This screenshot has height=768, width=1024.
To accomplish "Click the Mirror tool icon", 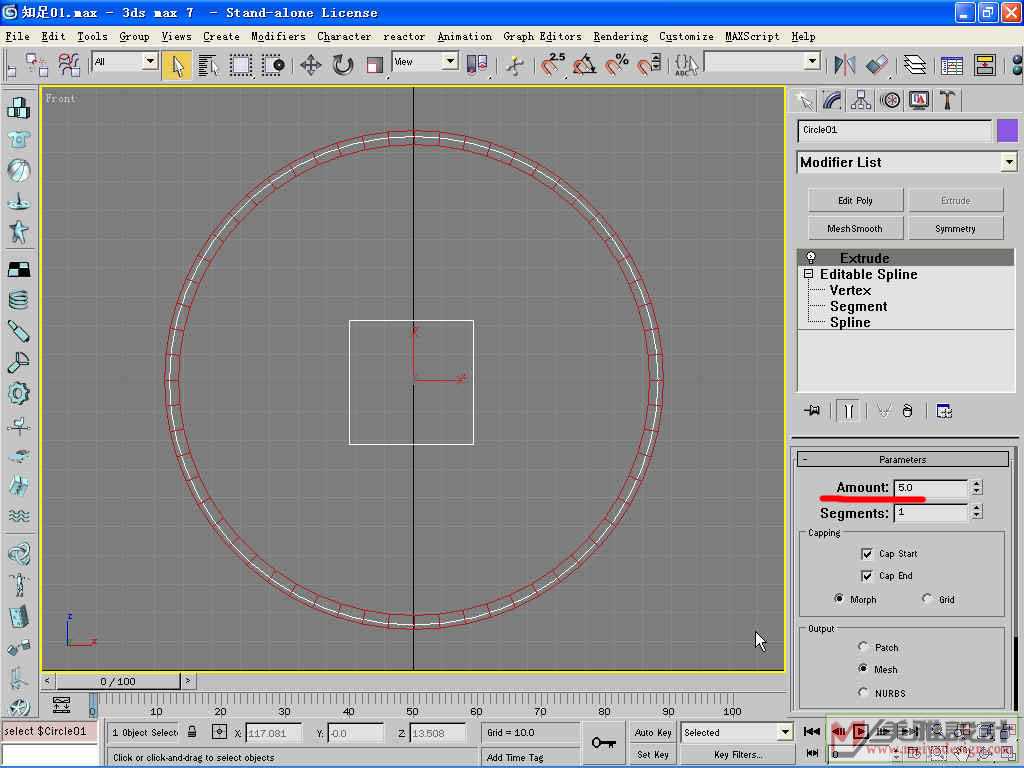I will pos(845,65).
